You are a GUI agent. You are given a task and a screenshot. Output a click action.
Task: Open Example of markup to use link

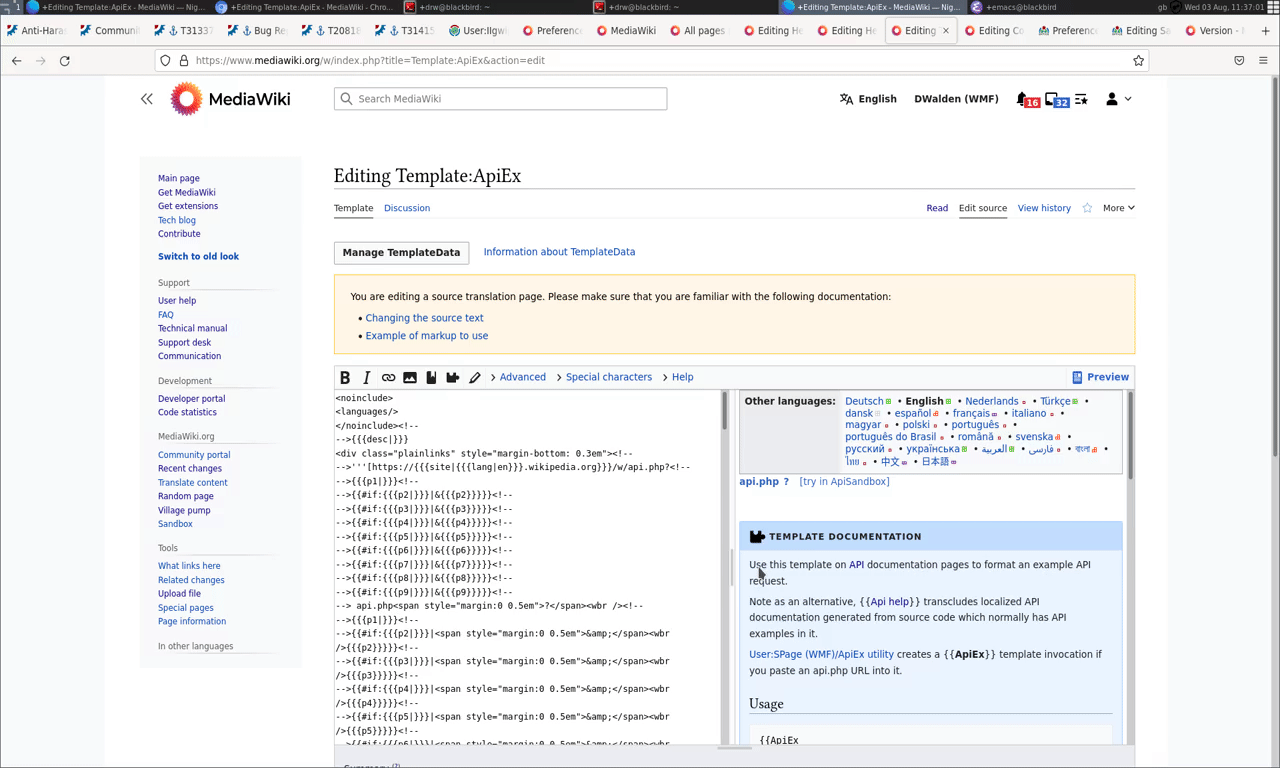pos(427,336)
